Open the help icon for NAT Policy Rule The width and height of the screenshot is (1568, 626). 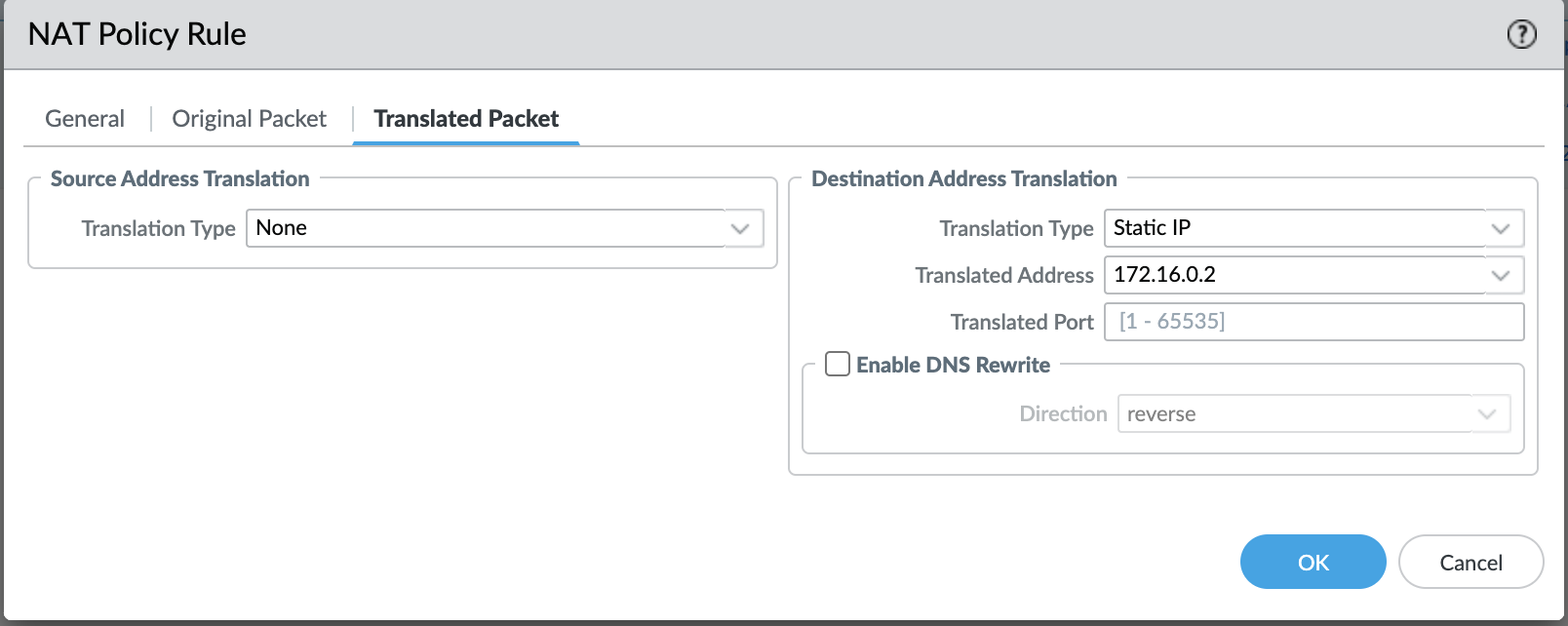[x=1520, y=34]
